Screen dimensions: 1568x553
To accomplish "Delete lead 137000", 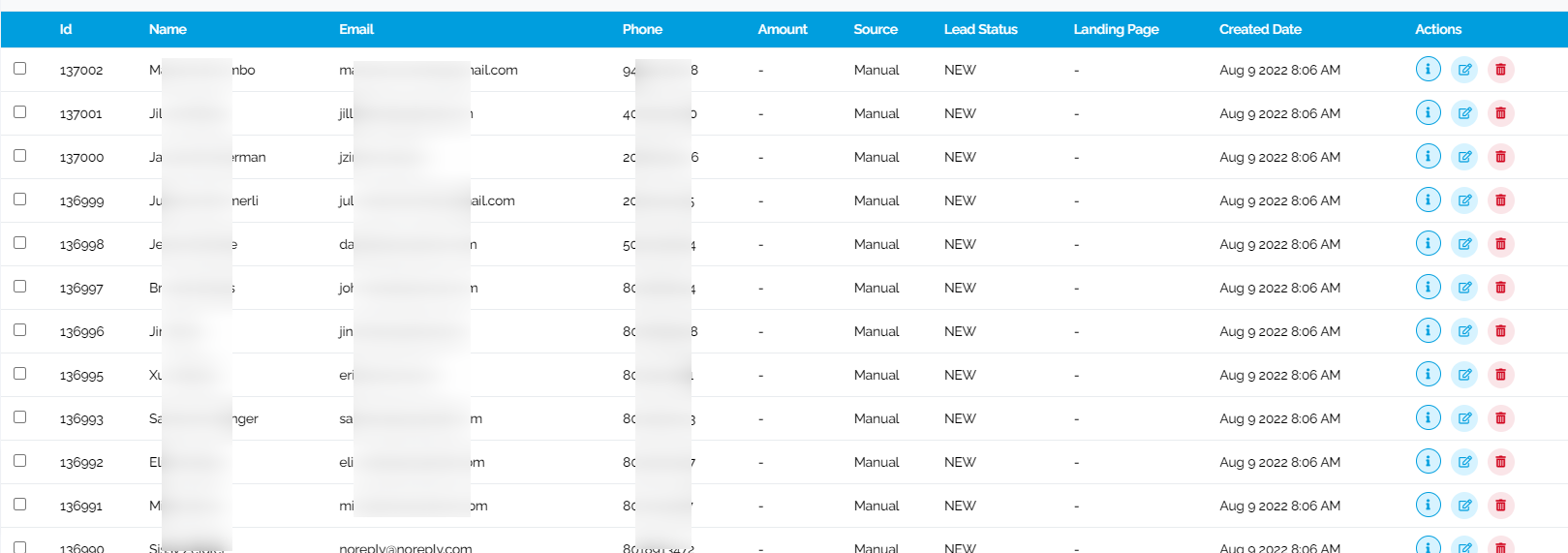I will point(1500,157).
